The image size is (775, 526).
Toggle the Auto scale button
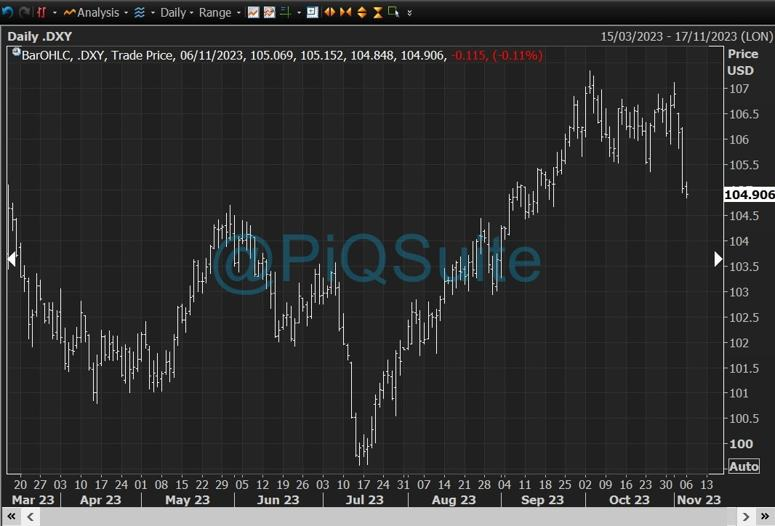[743, 466]
